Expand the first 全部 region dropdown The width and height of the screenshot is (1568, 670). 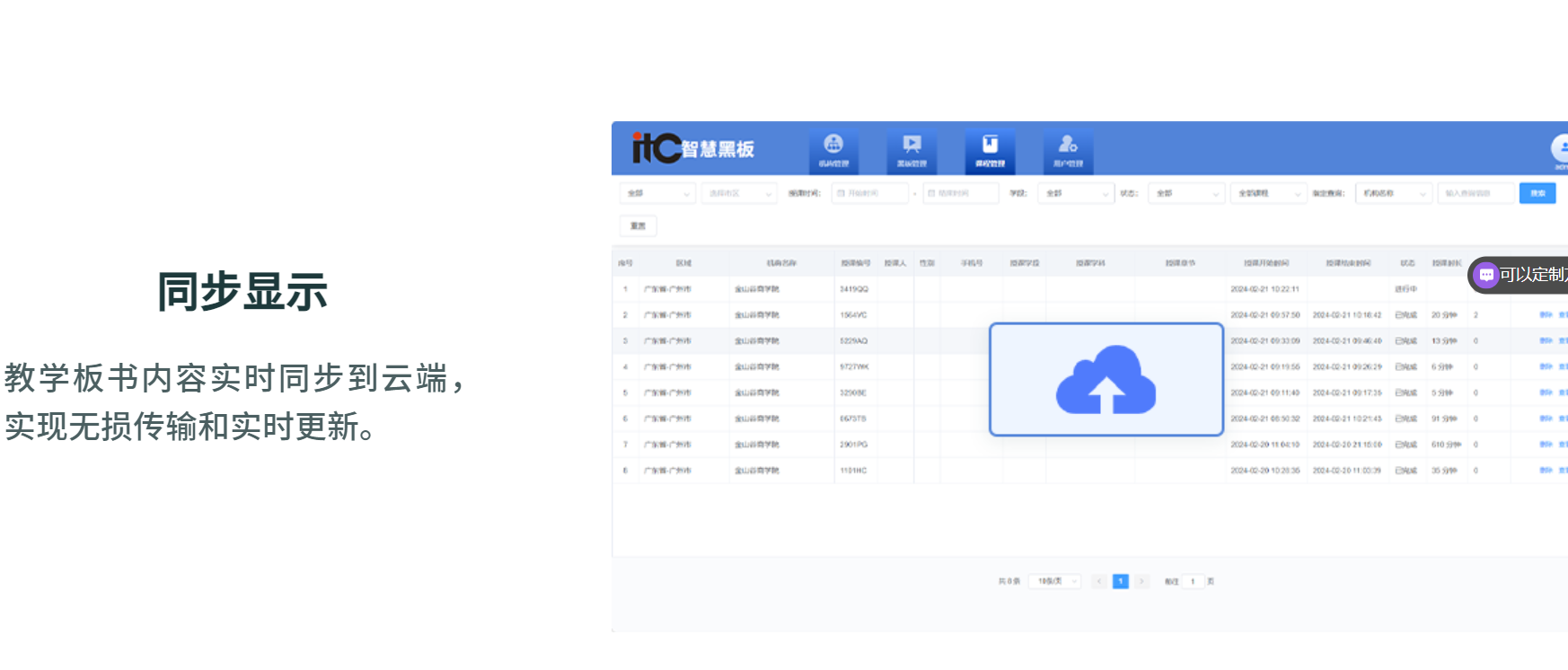657,193
